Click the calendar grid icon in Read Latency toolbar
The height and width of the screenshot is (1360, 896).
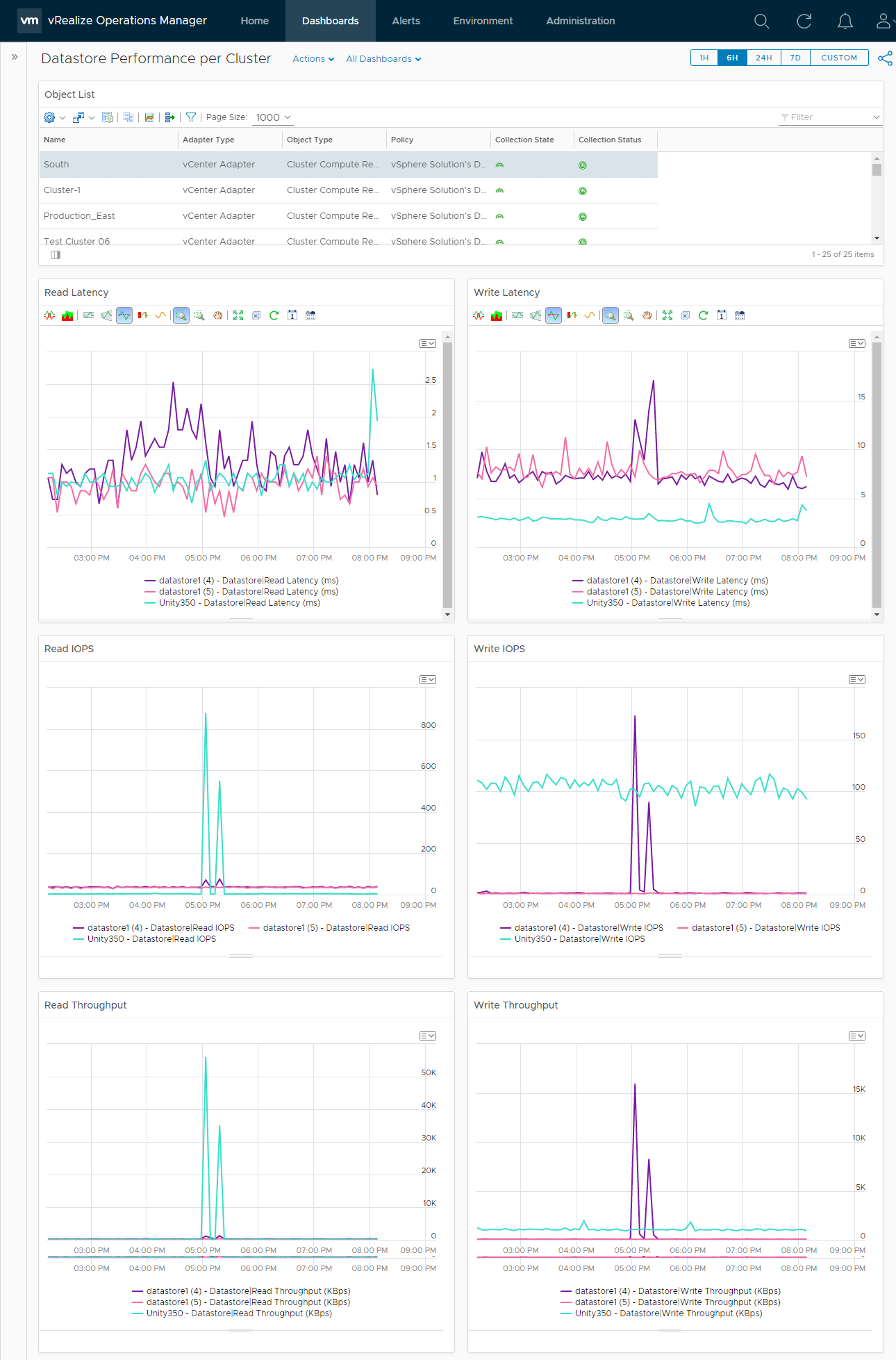pyautogui.click(x=310, y=315)
